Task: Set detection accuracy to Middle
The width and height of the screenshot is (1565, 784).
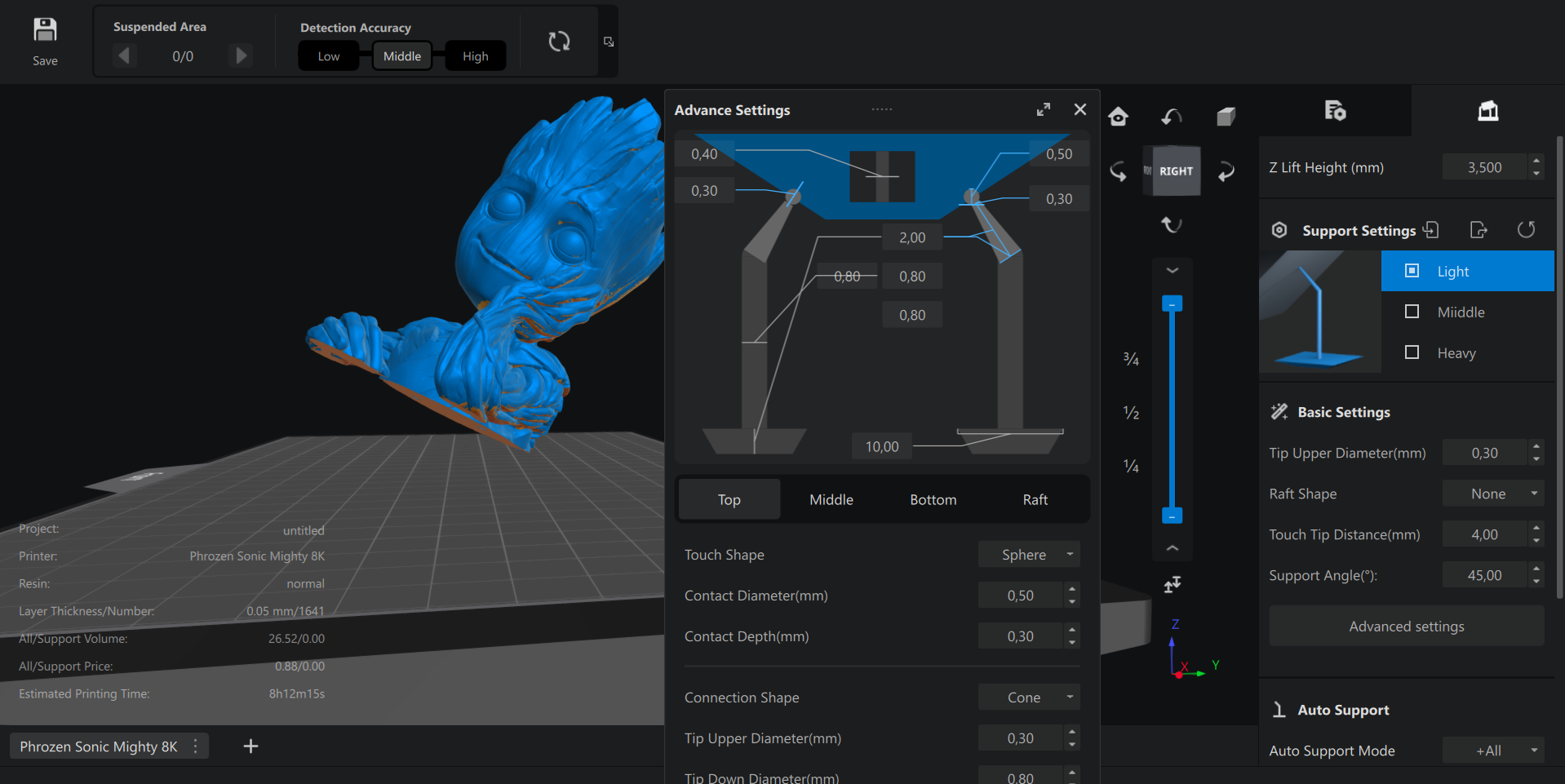Action: click(x=402, y=55)
